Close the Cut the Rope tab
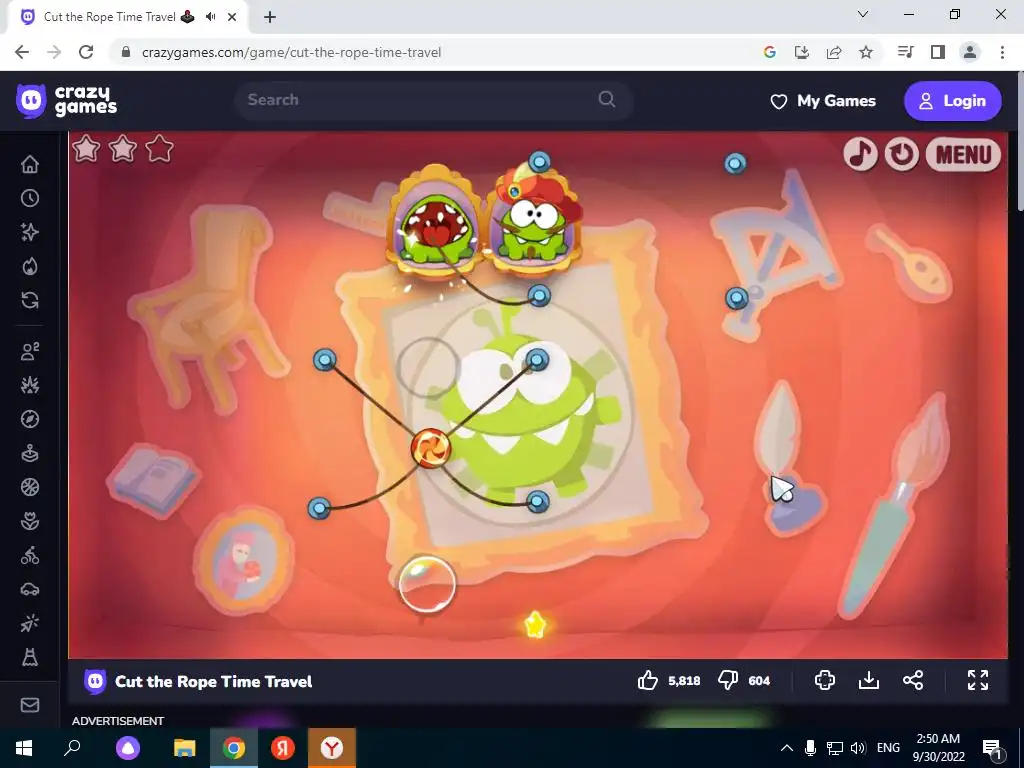This screenshot has height=768, width=1024. click(232, 17)
